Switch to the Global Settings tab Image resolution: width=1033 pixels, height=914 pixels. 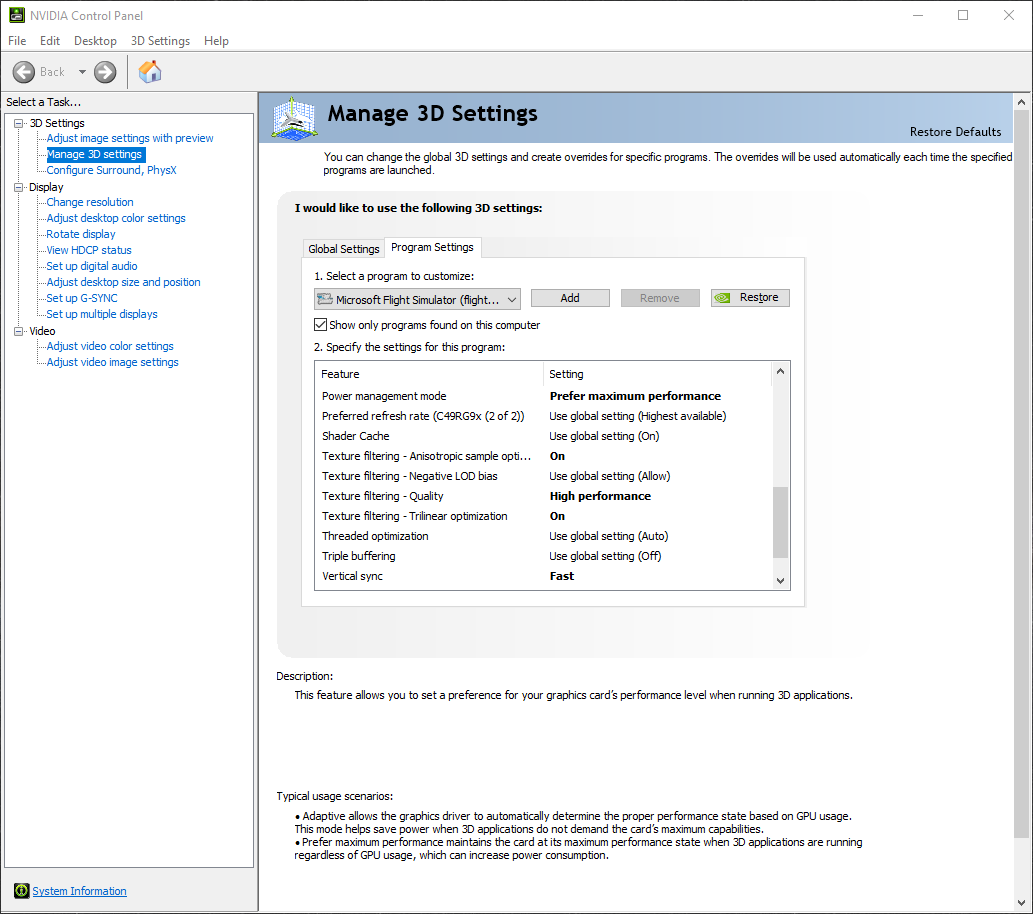coord(343,248)
